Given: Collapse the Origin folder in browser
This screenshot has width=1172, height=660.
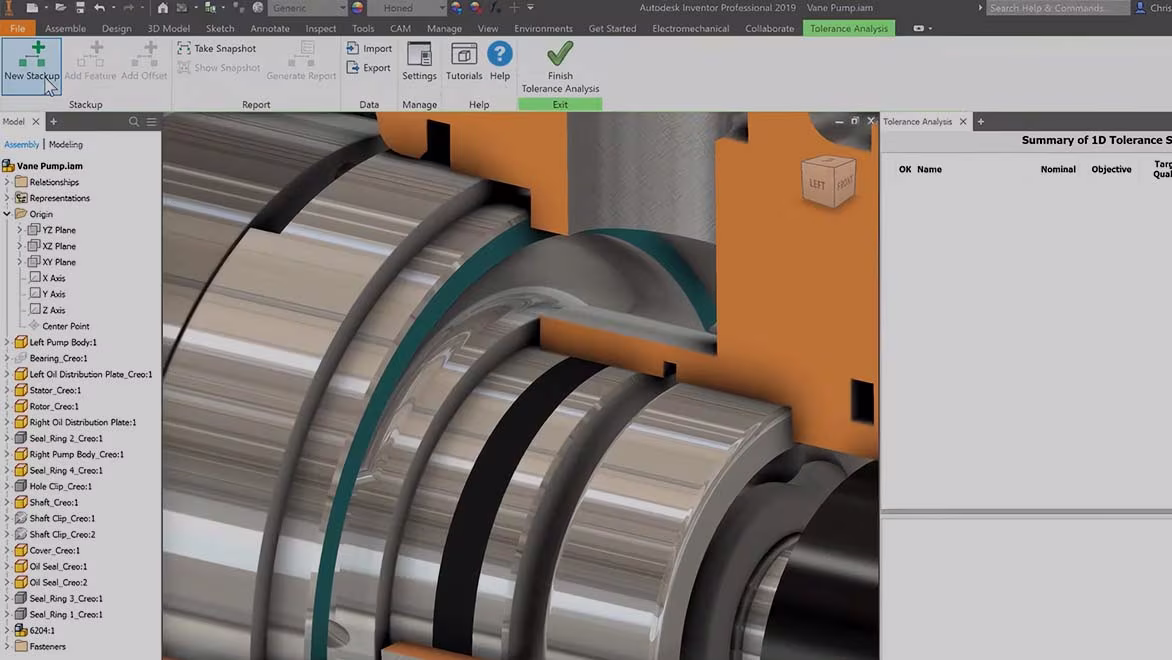Looking at the screenshot, I should (x=7, y=214).
